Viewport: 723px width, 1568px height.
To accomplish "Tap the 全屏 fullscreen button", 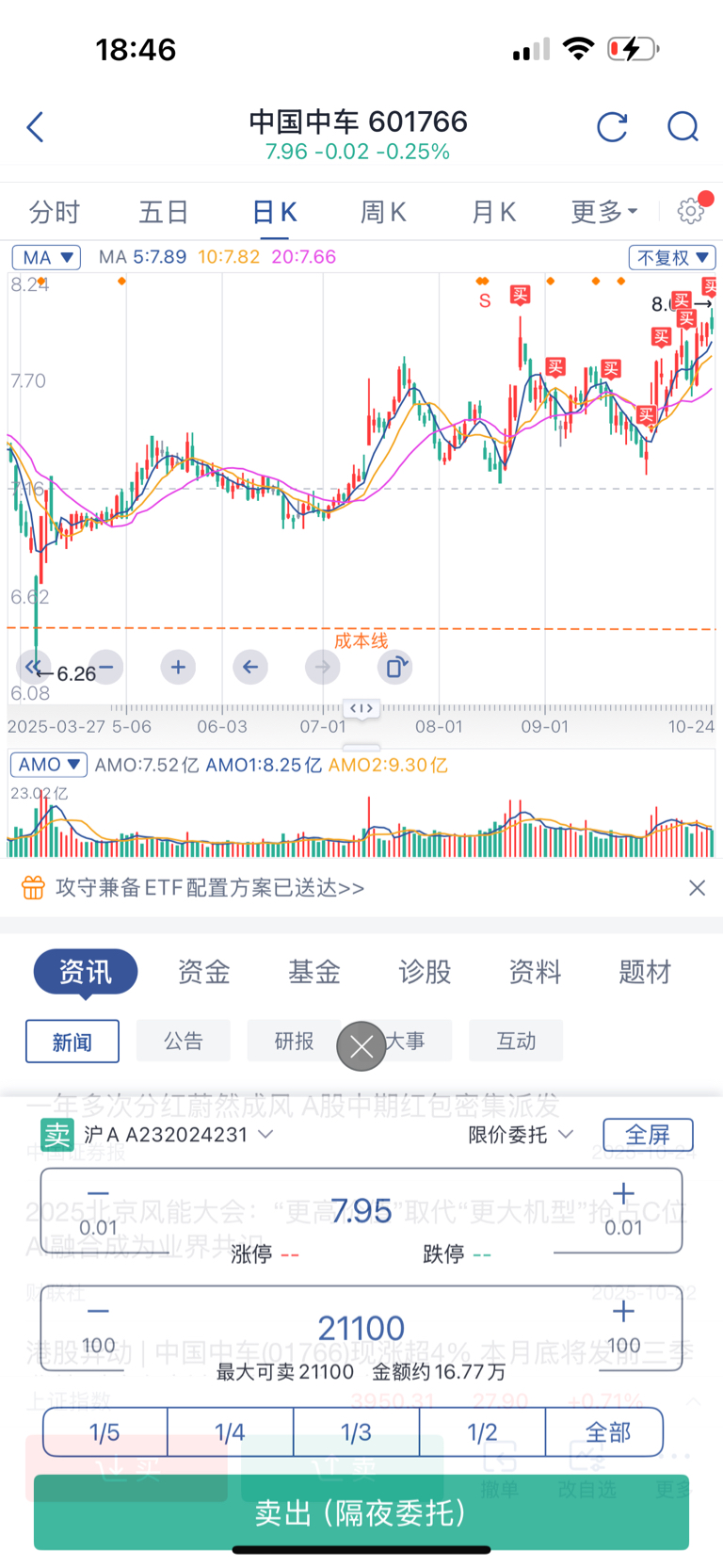I will coord(648,1135).
